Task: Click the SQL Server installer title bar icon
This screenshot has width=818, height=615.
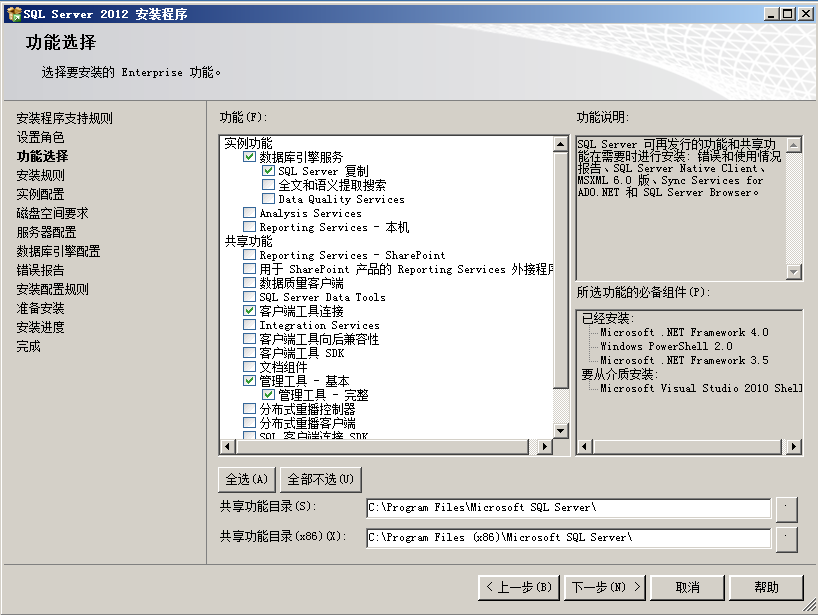Action: tap(14, 14)
